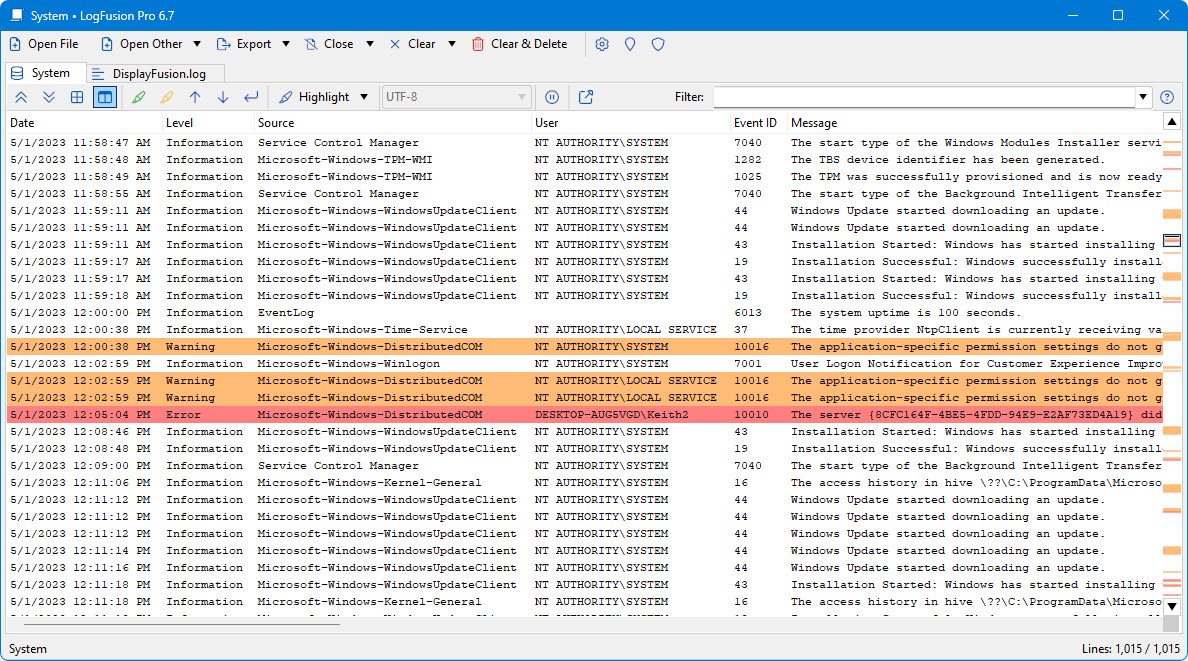Expand the Highlight dropdown arrow
The image size is (1188, 661).
pos(364,97)
